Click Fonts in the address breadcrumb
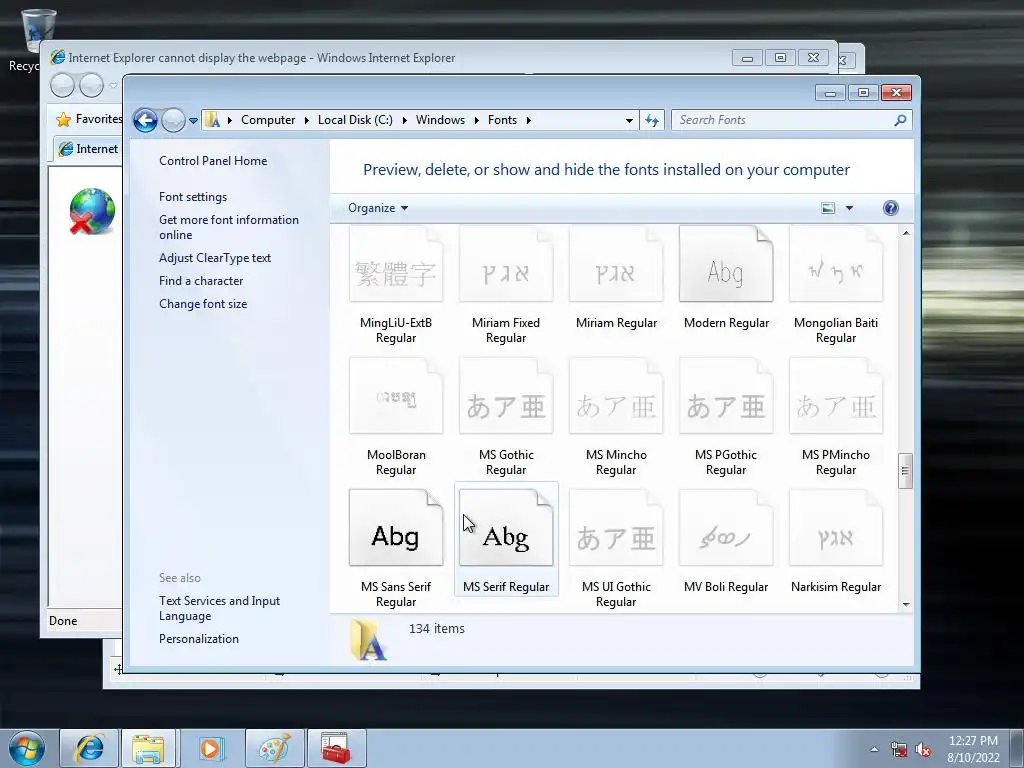The height and width of the screenshot is (768, 1024). (x=502, y=120)
